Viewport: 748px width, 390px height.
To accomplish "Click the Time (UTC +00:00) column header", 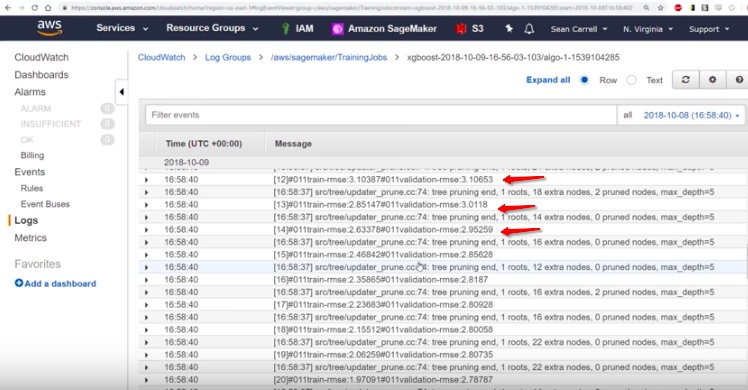I will point(204,144).
